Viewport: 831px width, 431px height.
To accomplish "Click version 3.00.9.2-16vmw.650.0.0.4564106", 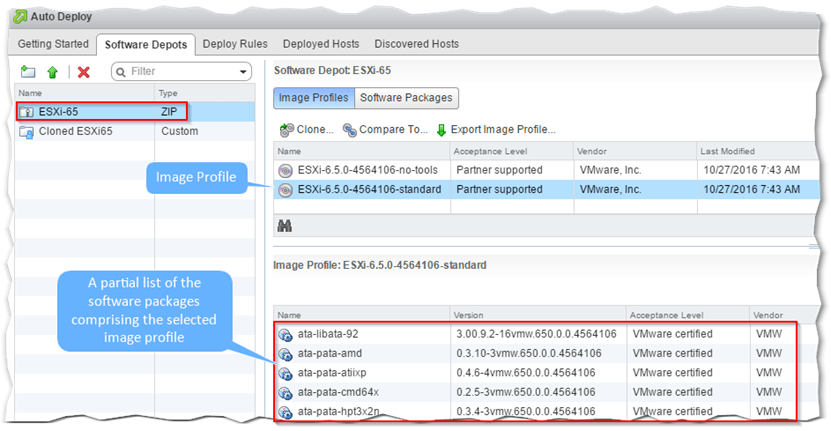I will pyautogui.click(x=536, y=334).
